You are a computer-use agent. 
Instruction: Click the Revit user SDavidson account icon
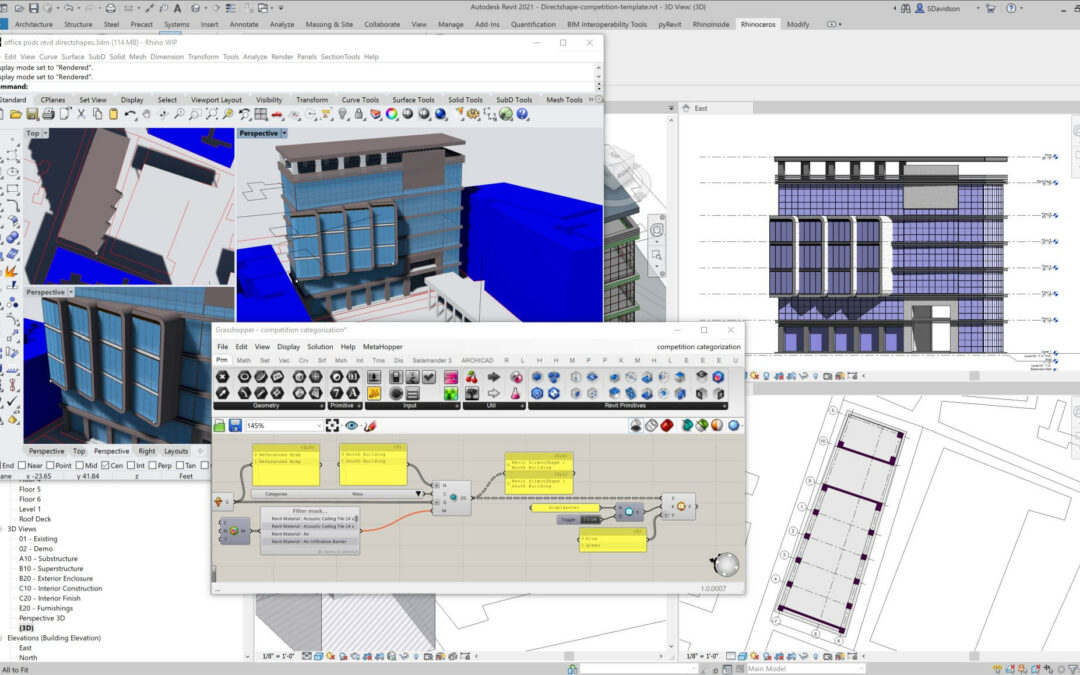[x=920, y=8]
